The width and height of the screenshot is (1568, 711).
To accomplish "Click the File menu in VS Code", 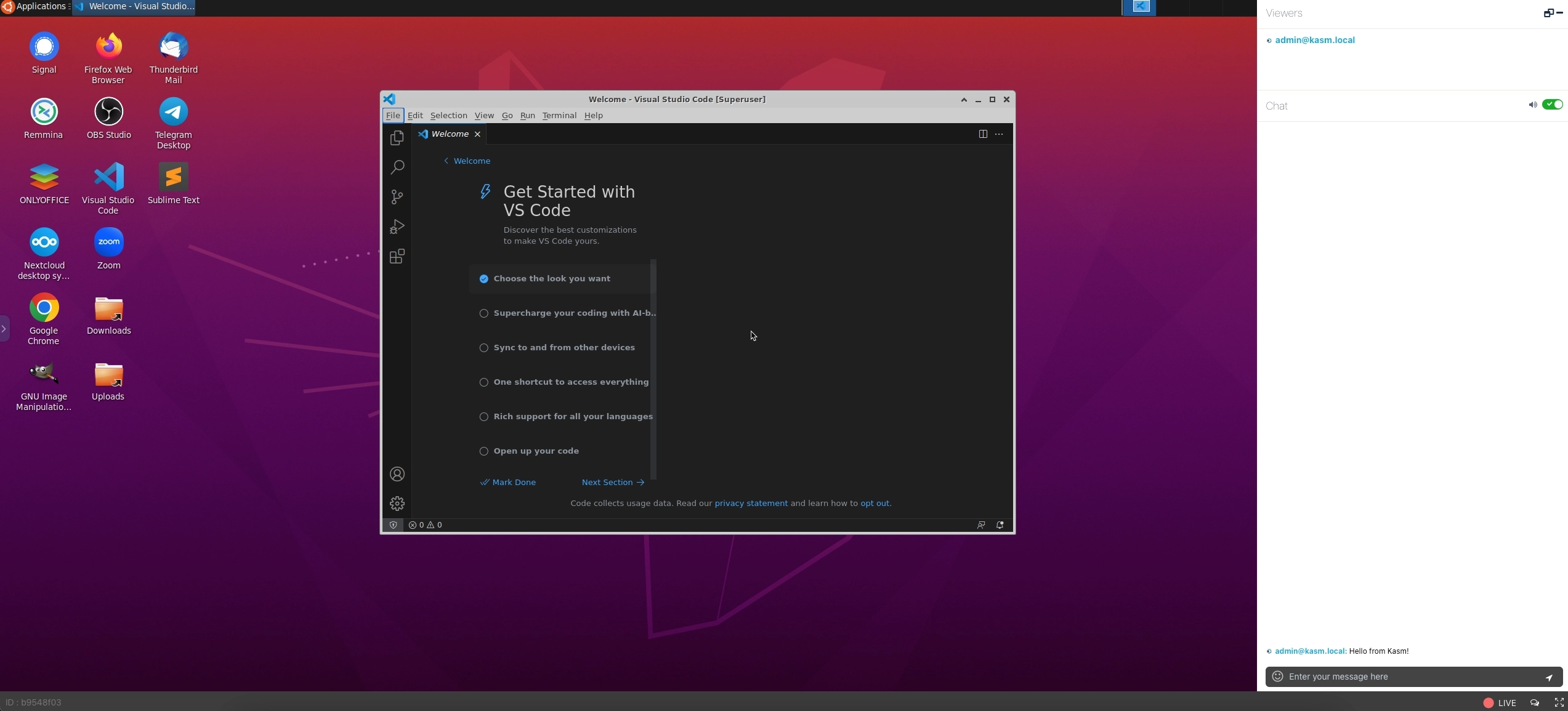I will tap(393, 115).
